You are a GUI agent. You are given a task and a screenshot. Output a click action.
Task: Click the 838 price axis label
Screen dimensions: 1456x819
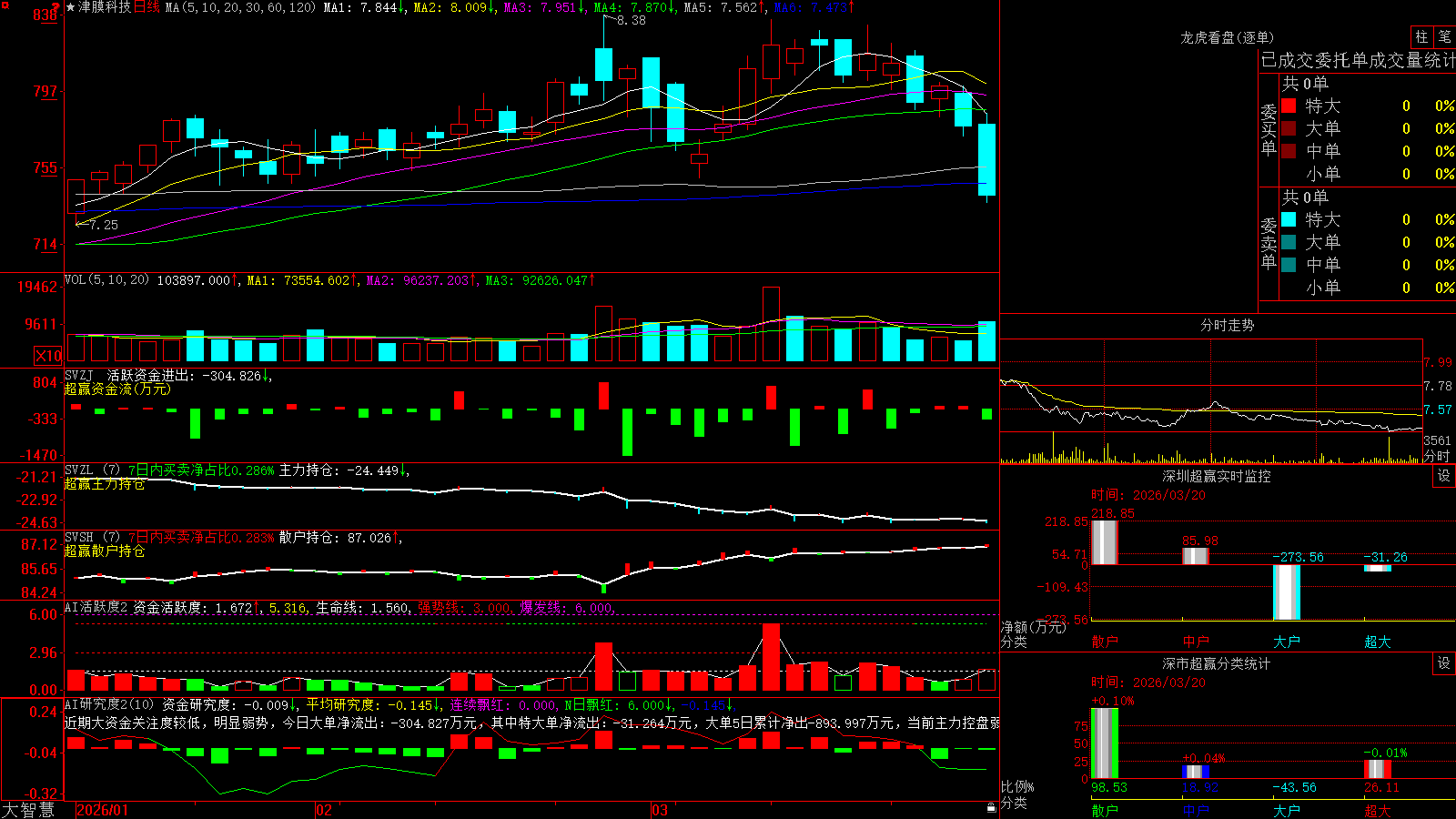pyautogui.click(x=45, y=15)
